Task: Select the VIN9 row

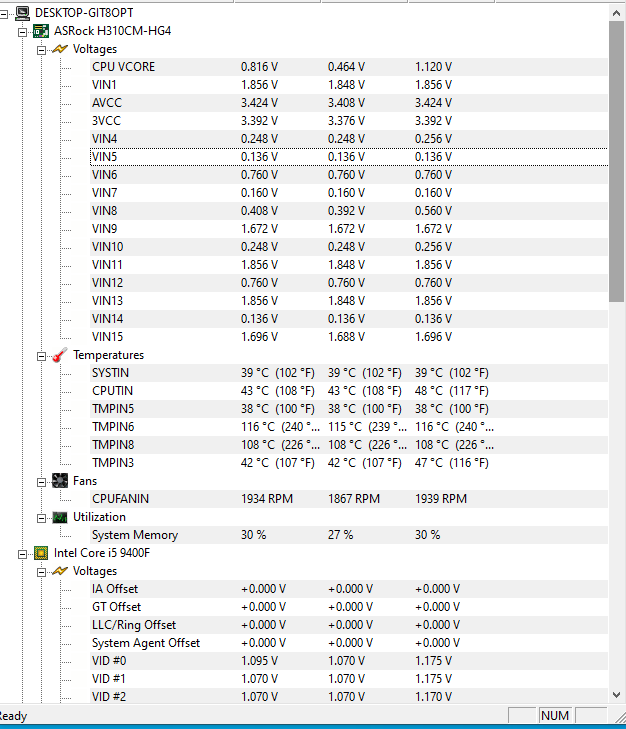Action: pyautogui.click(x=349, y=229)
